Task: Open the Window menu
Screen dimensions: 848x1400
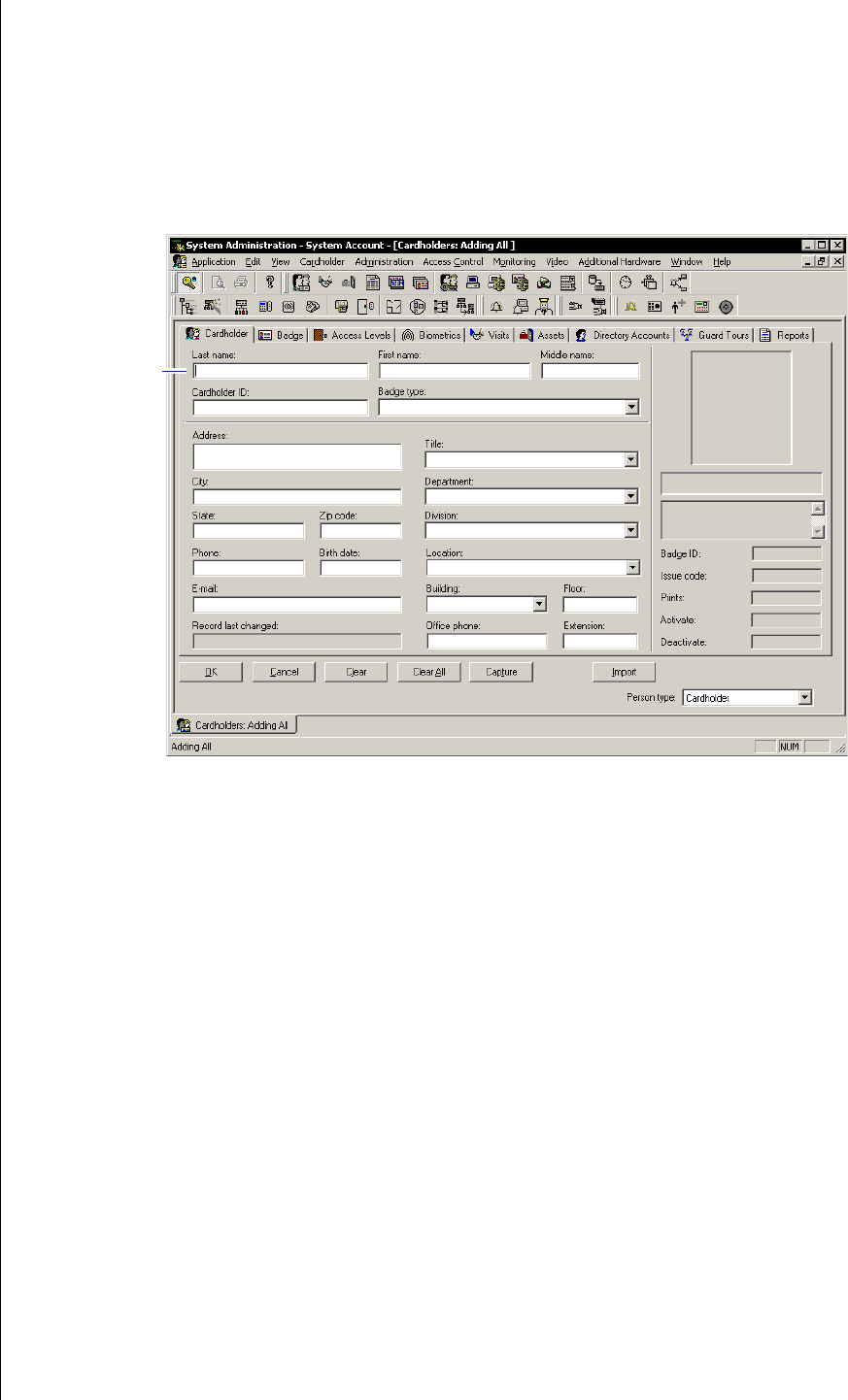Action: tap(687, 262)
